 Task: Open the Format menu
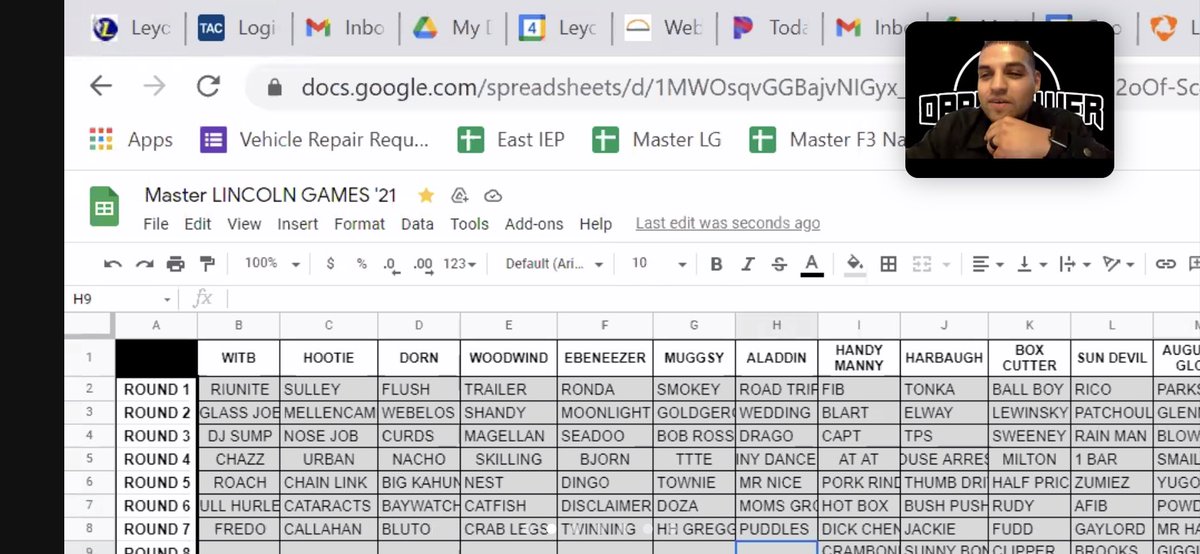pos(360,224)
